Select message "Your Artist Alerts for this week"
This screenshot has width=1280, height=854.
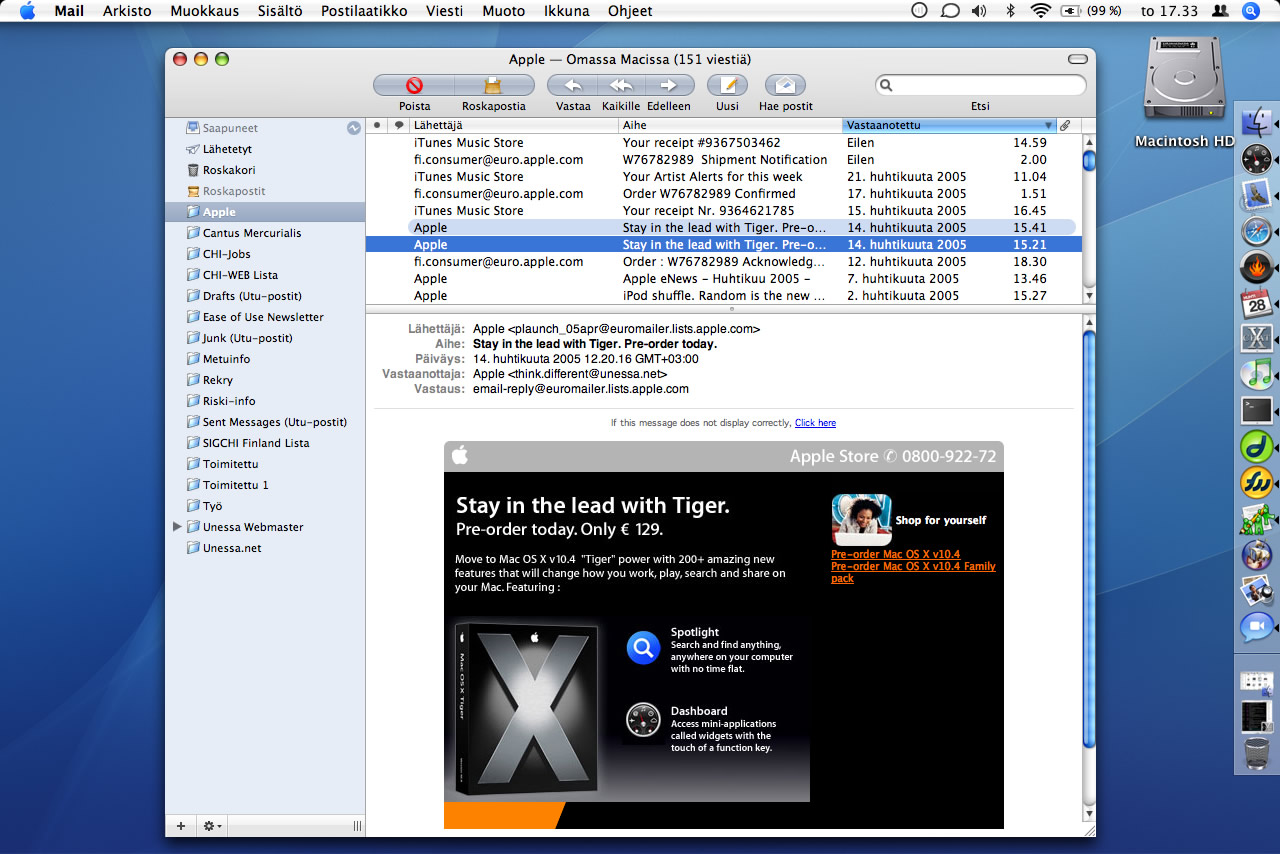(x=723, y=176)
